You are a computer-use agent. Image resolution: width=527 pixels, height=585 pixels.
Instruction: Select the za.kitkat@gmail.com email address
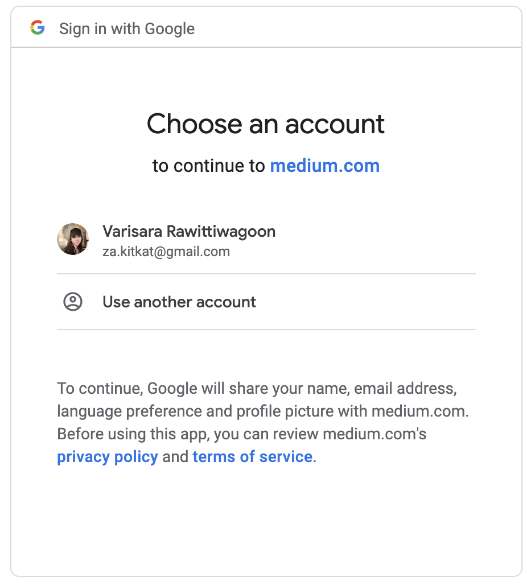pyautogui.click(x=166, y=251)
